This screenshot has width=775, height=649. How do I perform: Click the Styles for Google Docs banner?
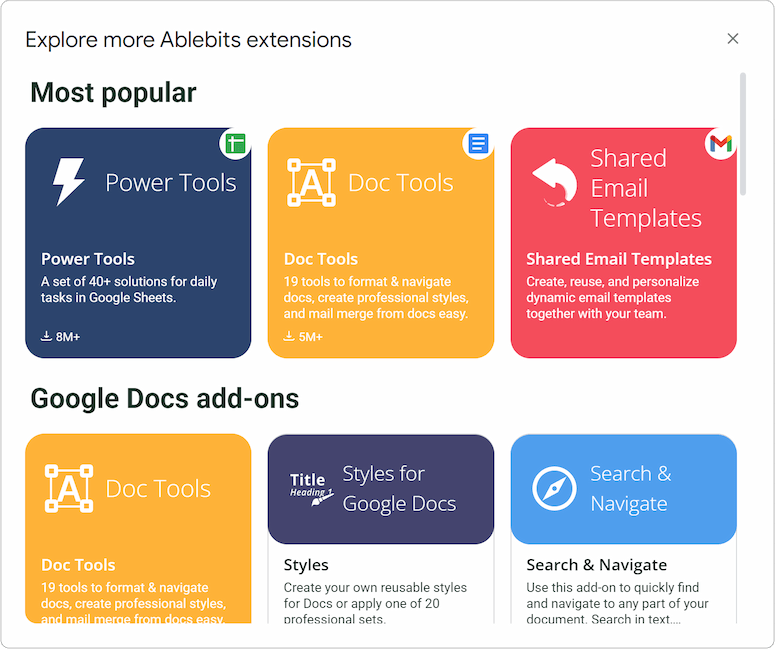381,489
